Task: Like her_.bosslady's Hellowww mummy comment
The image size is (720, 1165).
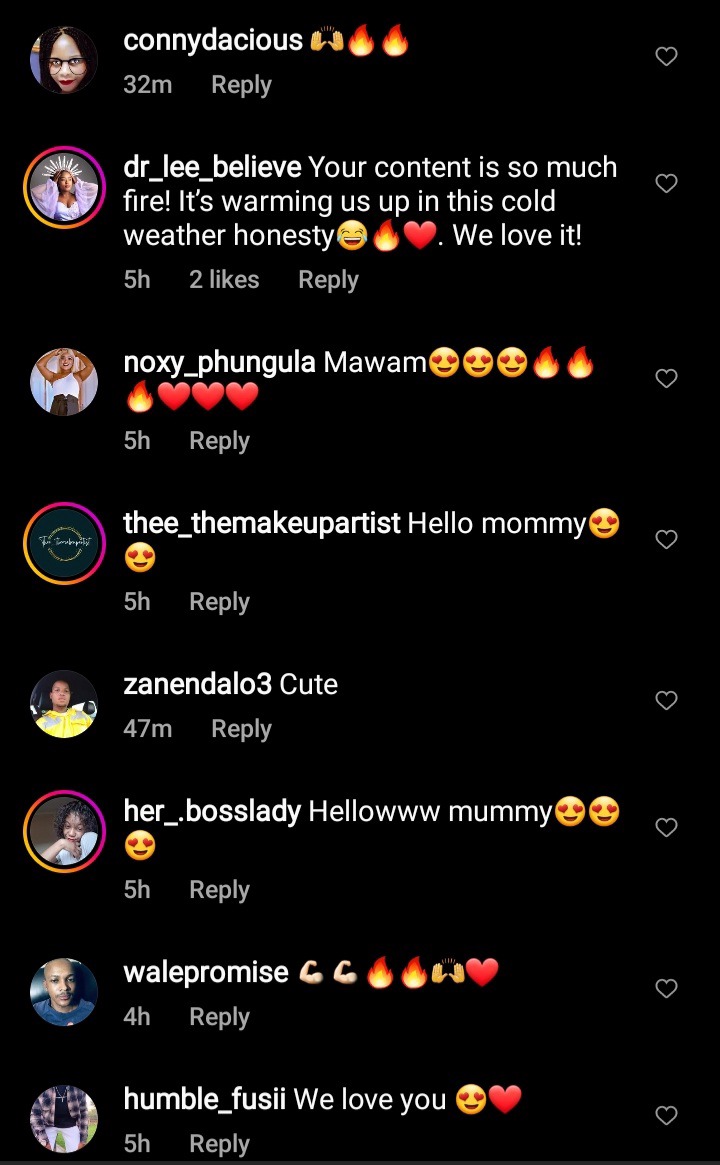Action: 667,827
